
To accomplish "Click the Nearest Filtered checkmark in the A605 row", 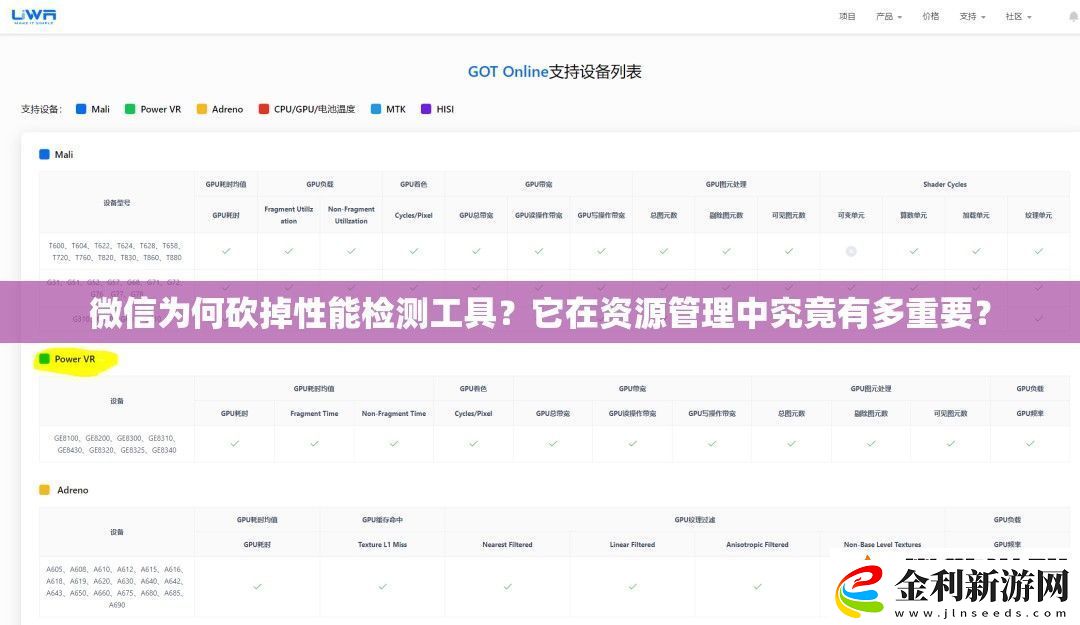I will click(x=508, y=587).
